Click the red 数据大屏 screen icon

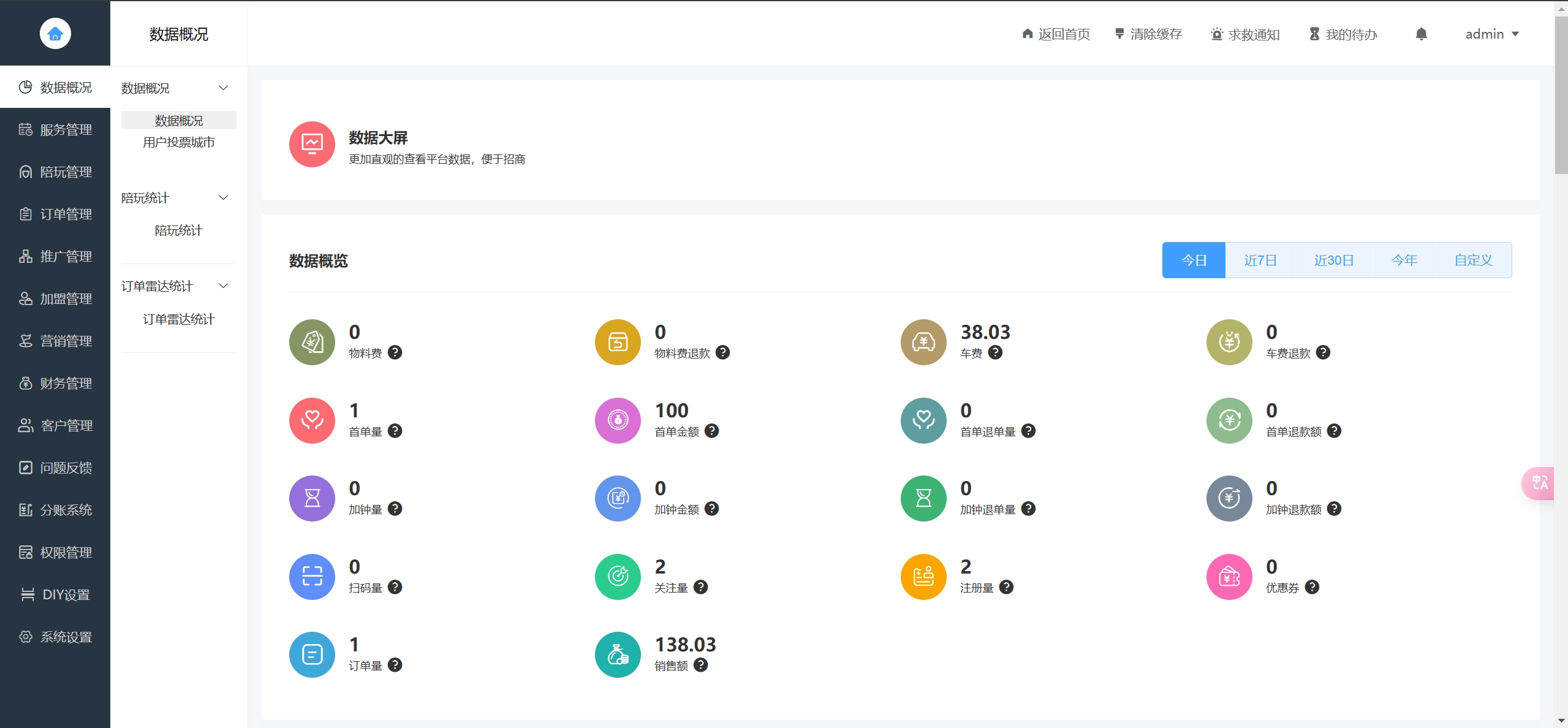point(312,145)
